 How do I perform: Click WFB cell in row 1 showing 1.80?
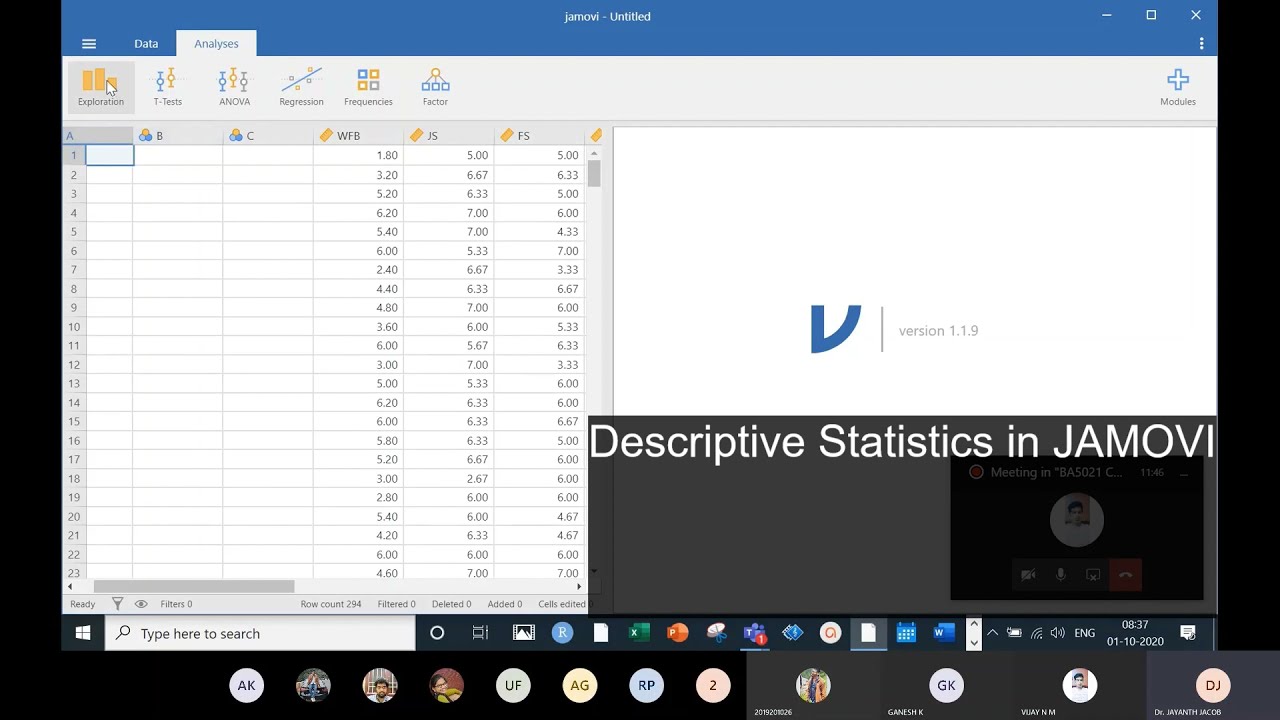tap(358, 155)
